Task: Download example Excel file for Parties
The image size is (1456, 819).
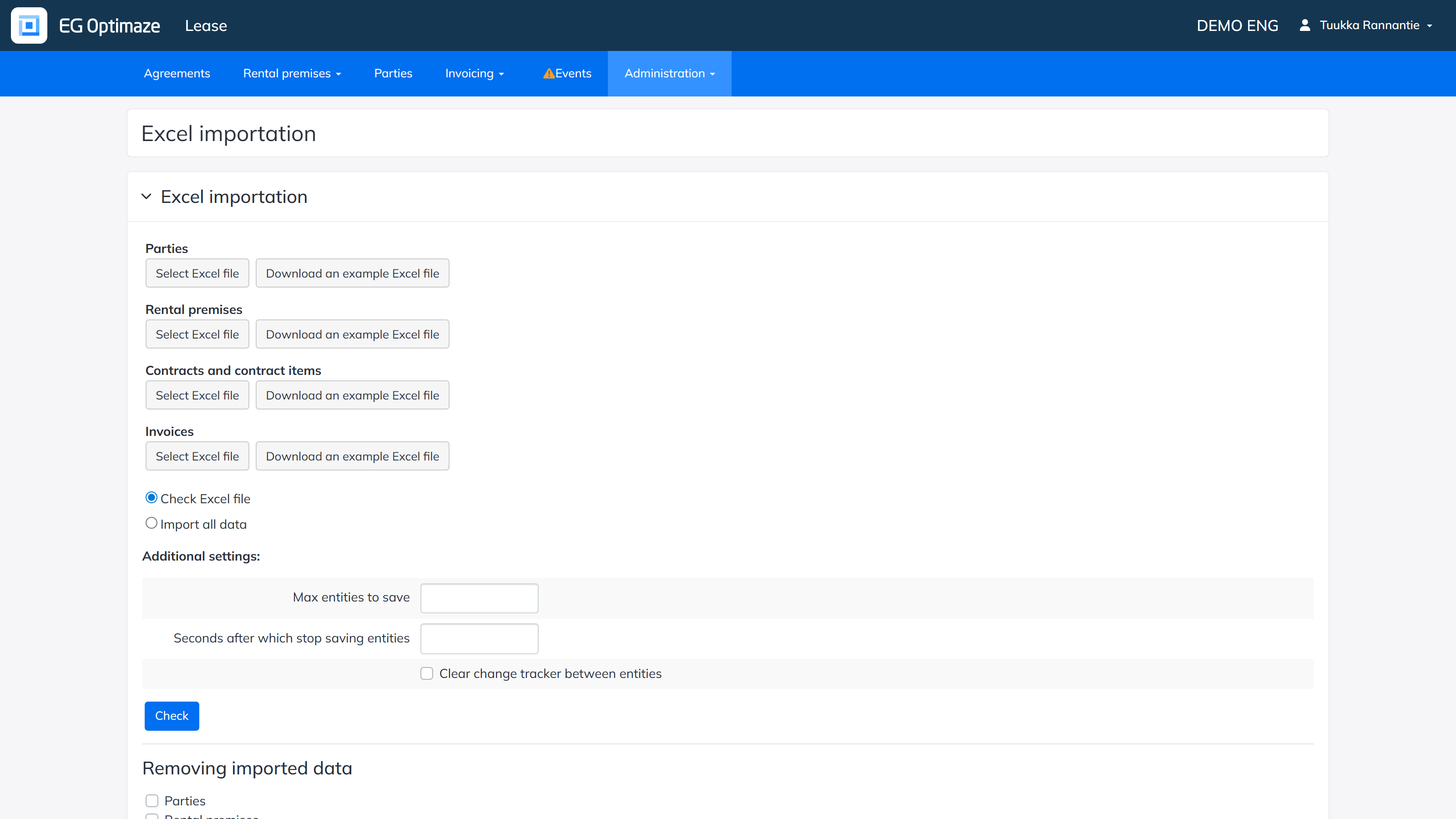Action: (352, 273)
